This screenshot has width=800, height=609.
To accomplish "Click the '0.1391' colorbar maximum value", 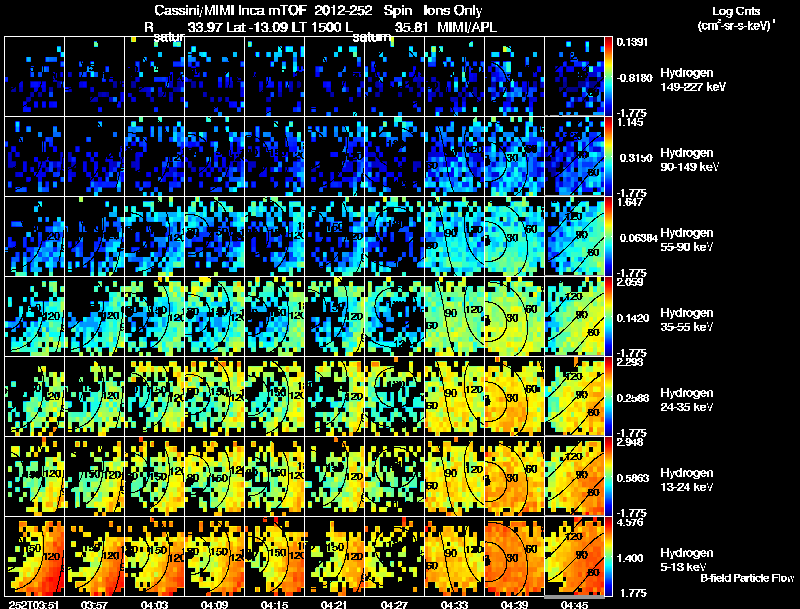I will tap(632, 42).
